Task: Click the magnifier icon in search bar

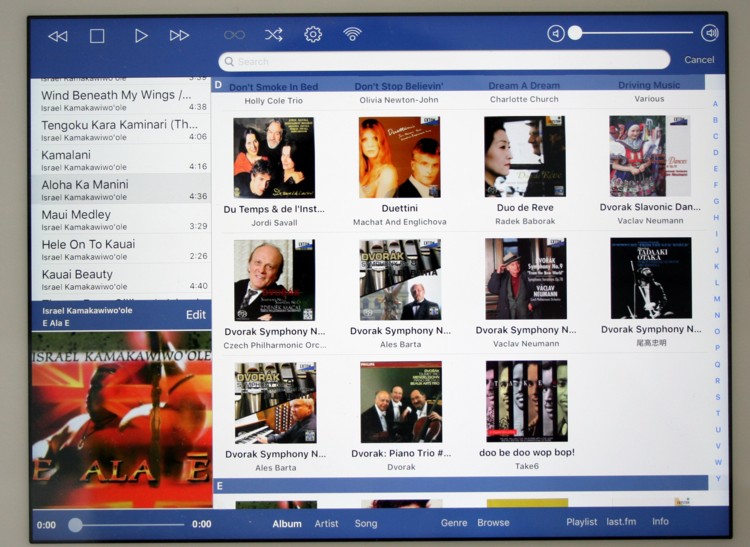Action: coord(229,62)
